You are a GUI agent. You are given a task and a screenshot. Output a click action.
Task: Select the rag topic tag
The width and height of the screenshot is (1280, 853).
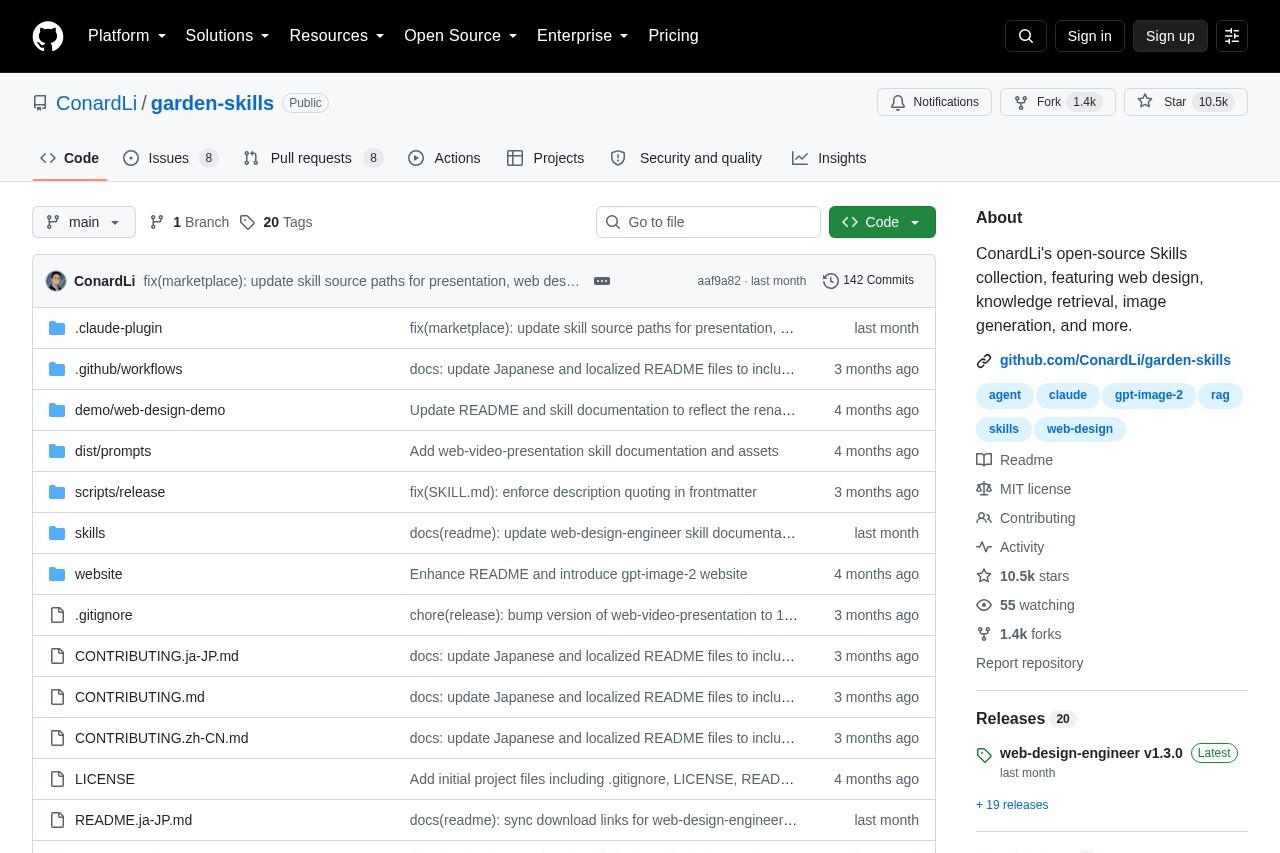pyautogui.click(x=1220, y=395)
